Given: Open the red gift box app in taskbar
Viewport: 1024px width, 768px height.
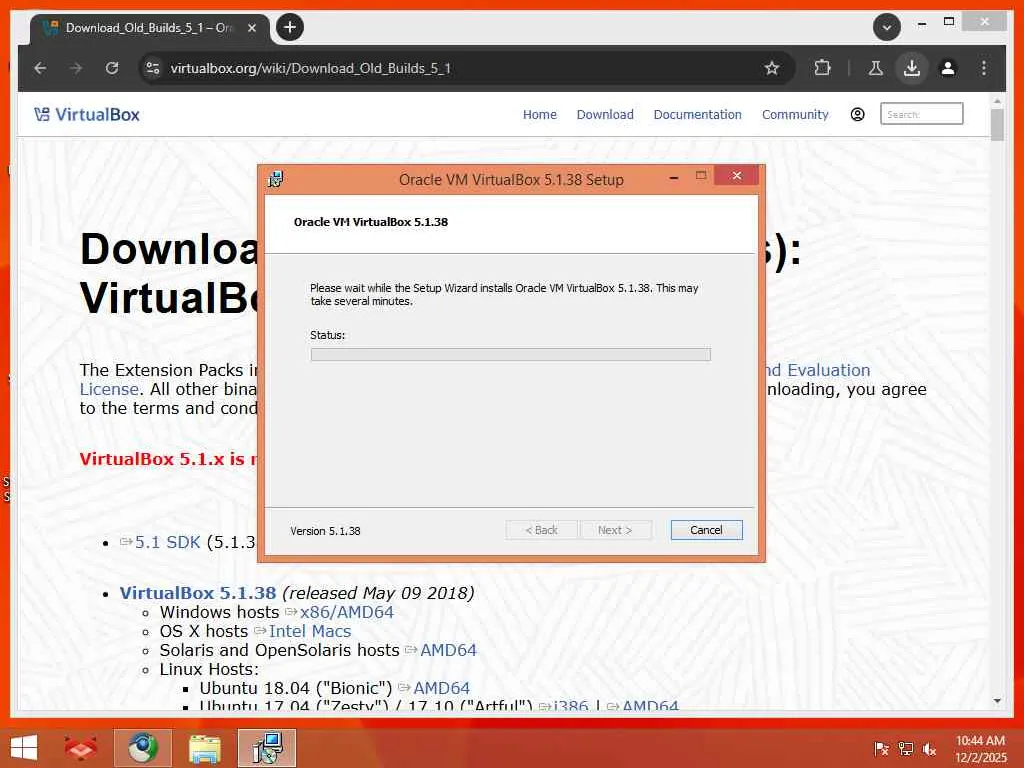Looking at the screenshot, I should pyautogui.click(x=80, y=748).
